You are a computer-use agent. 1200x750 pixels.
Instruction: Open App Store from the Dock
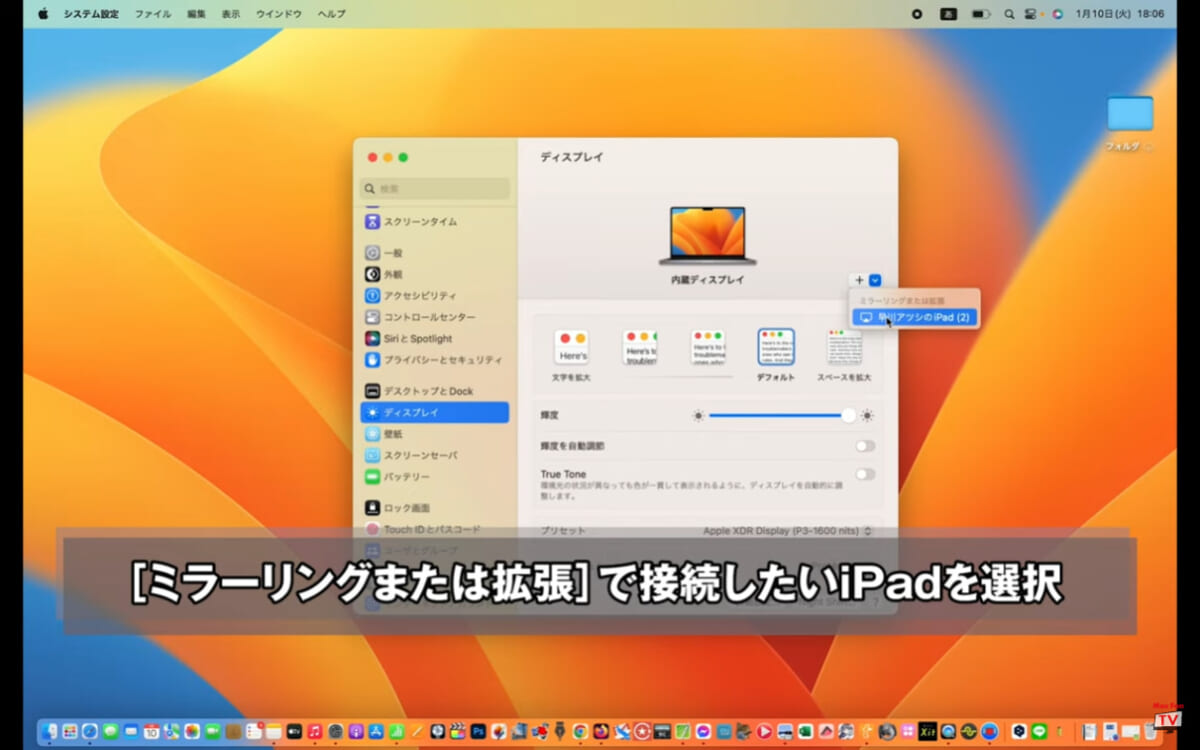376,732
